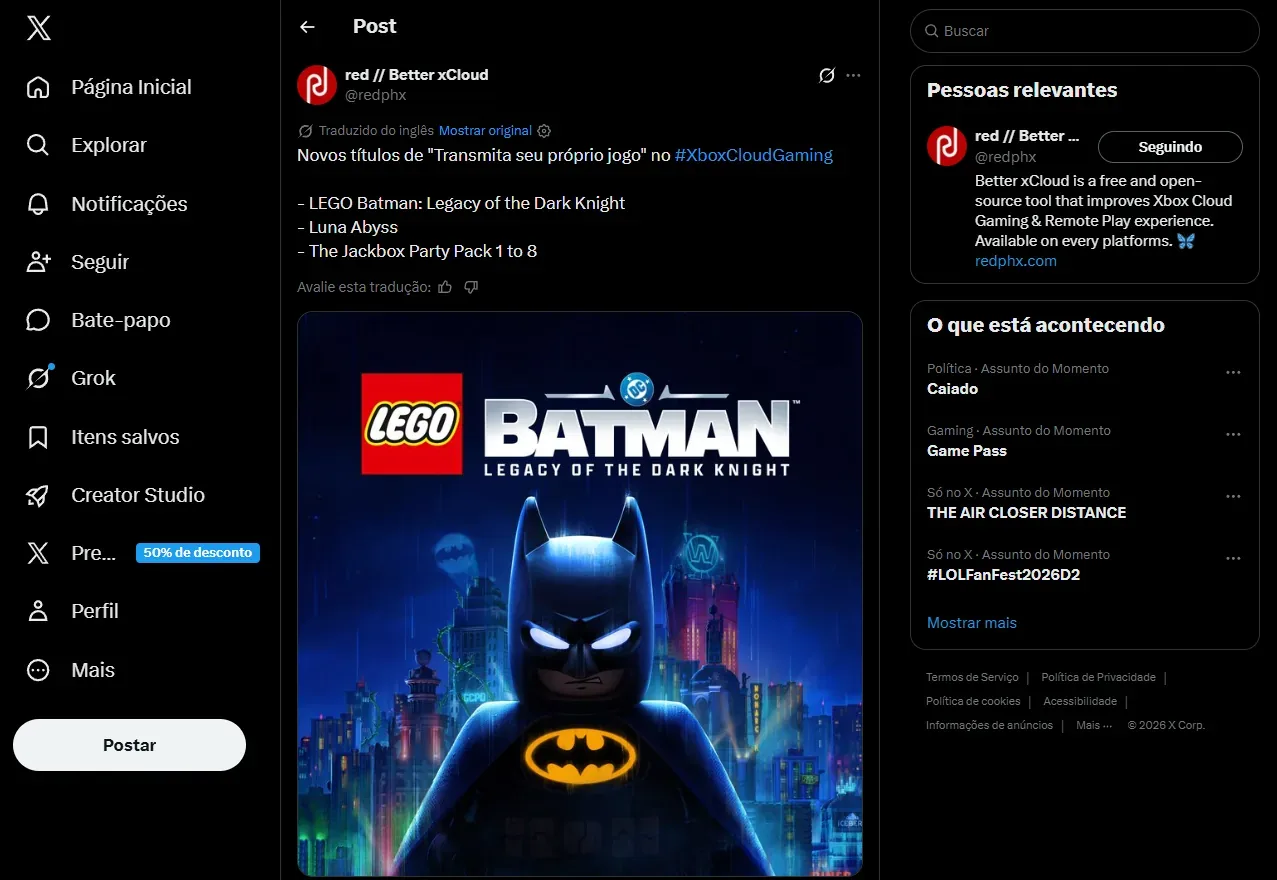
Task: Open translation settings gear icon
Action: point(544,131)
